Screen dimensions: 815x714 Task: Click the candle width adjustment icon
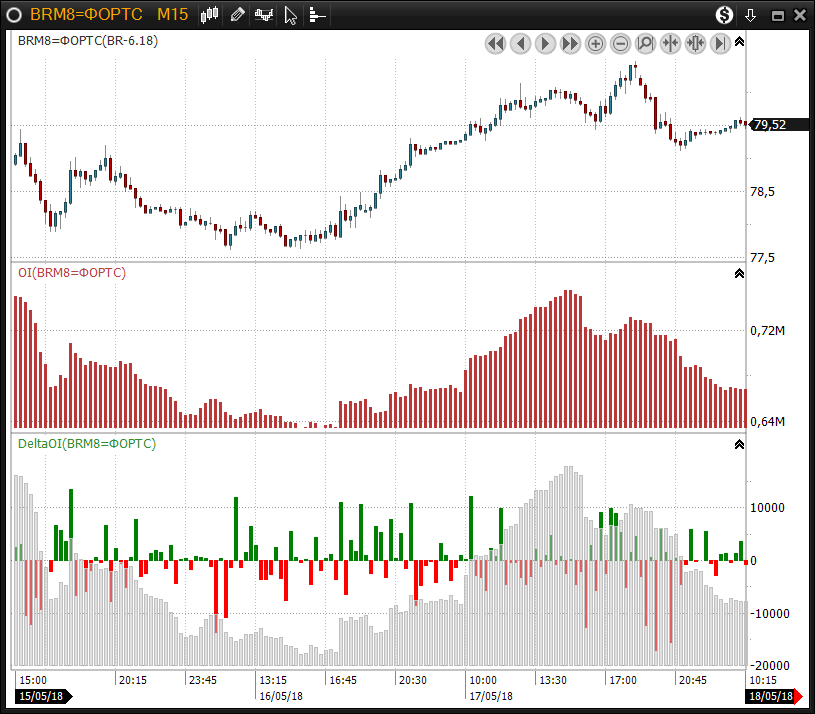(696, 43)
